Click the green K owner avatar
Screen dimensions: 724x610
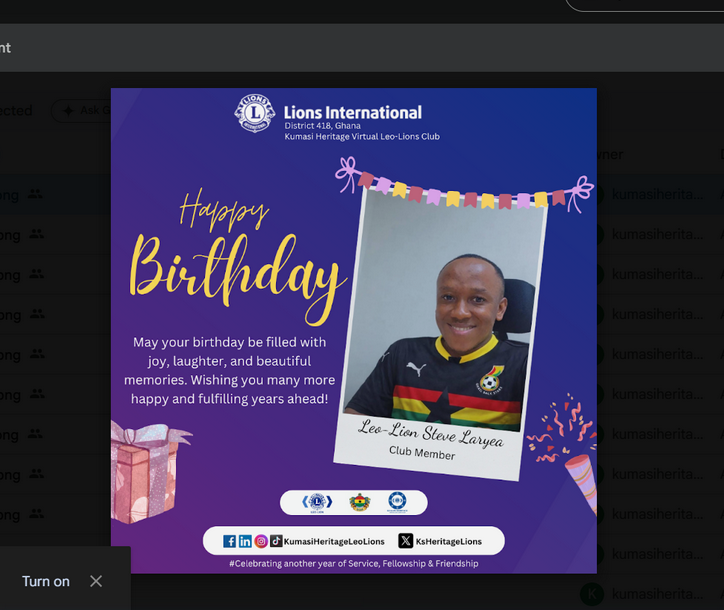[592, 594]
